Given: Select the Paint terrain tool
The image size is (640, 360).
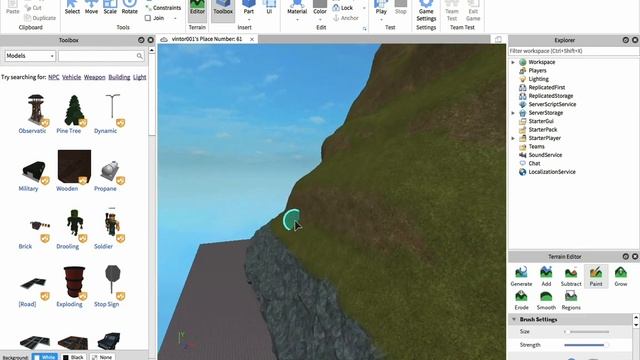Looking at the screenshot, I should click(x=596, y=276).
